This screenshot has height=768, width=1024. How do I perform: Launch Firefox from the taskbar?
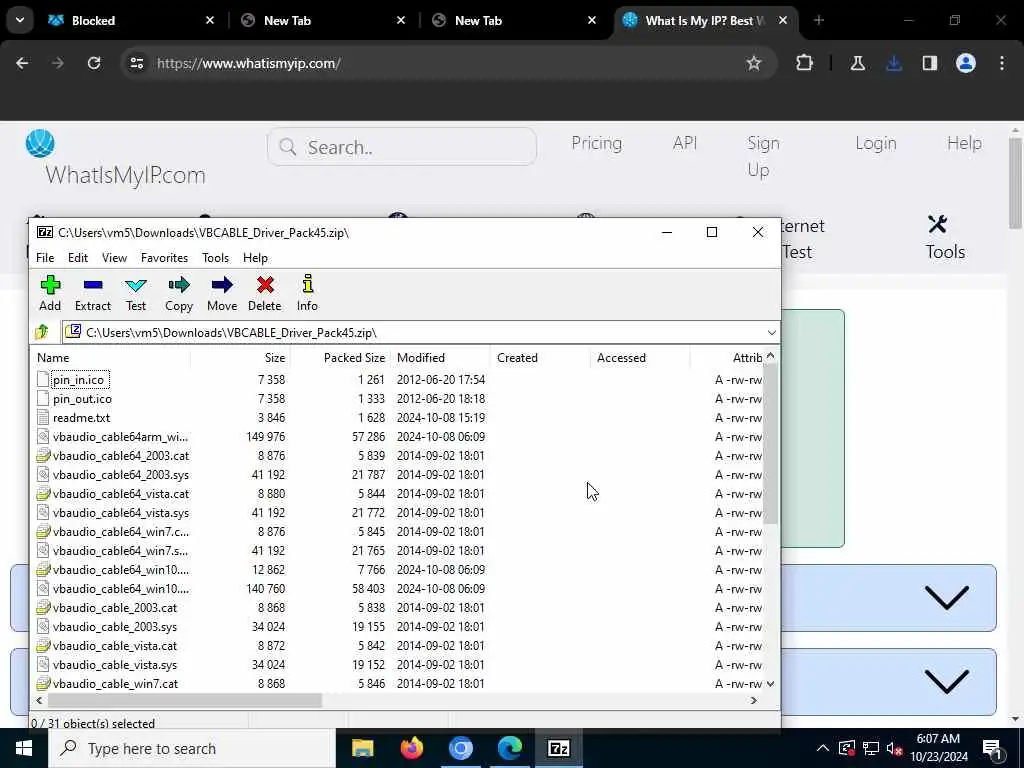[411, 748]
